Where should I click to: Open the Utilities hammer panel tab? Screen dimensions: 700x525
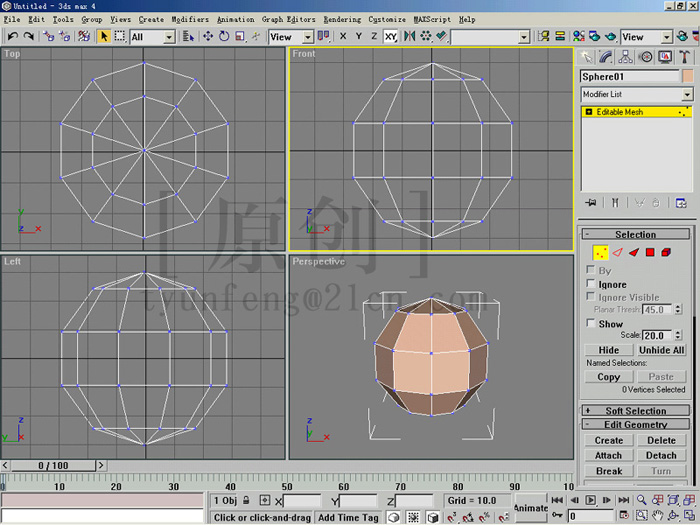pos(684,57)
